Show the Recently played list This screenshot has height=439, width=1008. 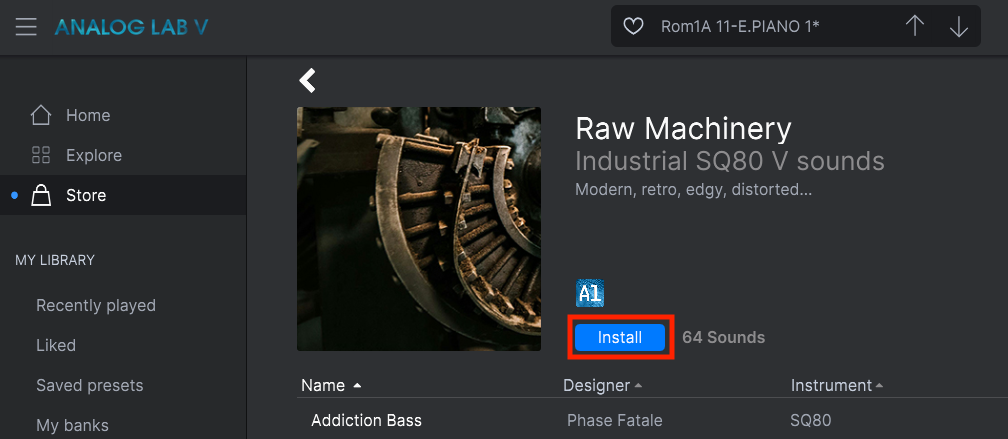pos(96,305)
